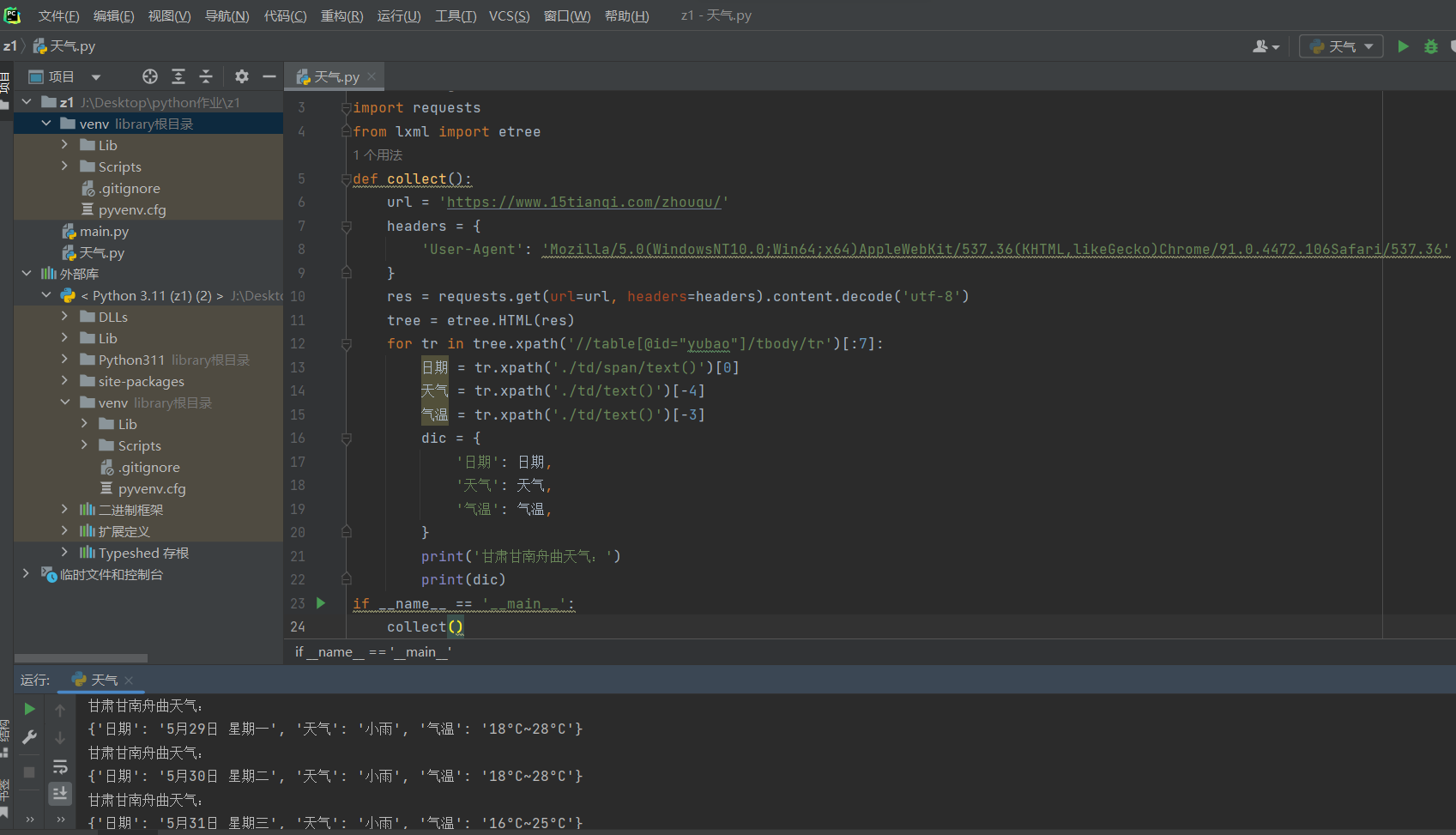The image size is (1456, 835).
Task: Run the 天气 configuration with green play button
Action: (x=1403, y=46)
